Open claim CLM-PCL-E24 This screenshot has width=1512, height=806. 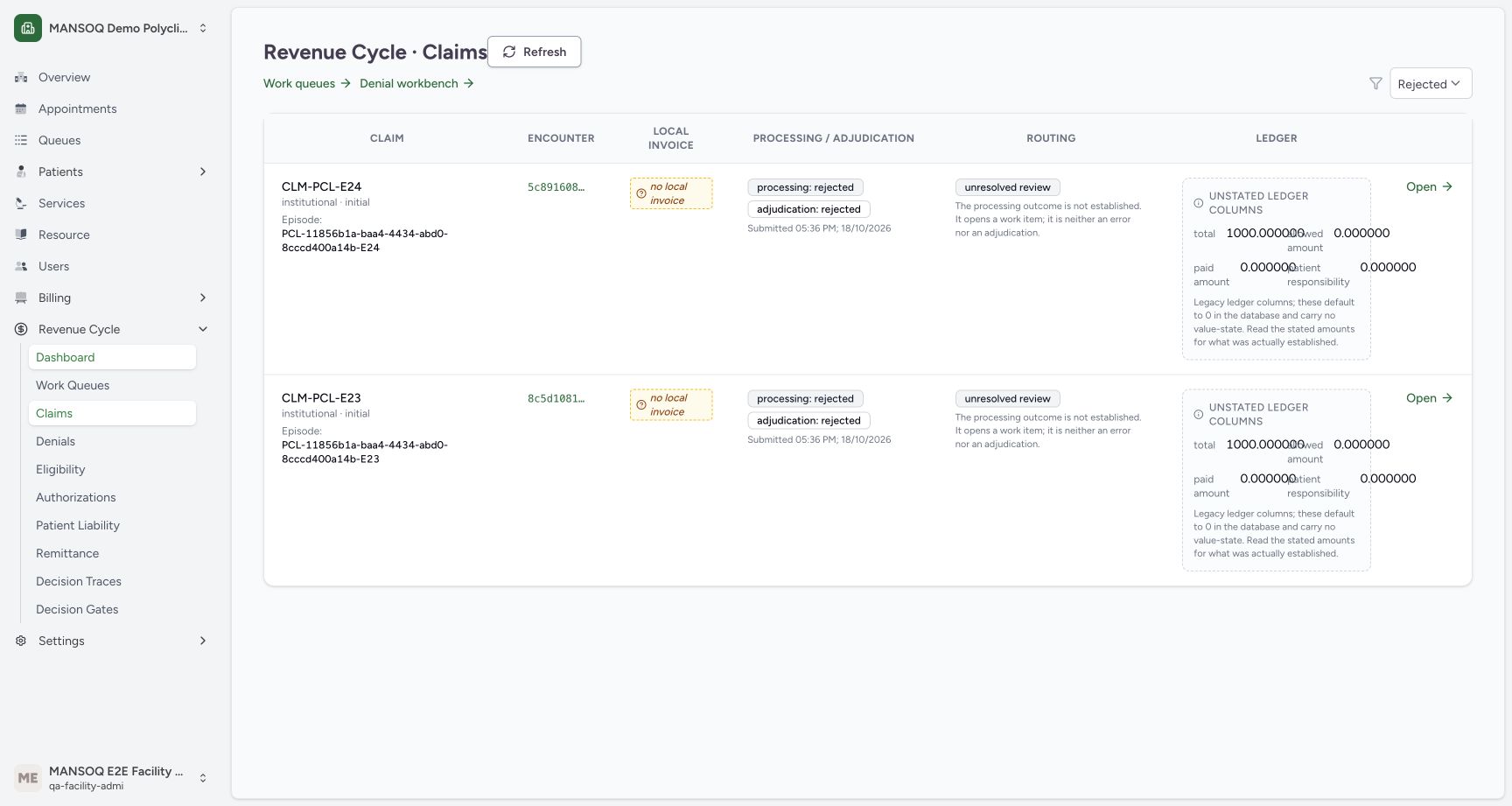click(x=1429, y=186)
